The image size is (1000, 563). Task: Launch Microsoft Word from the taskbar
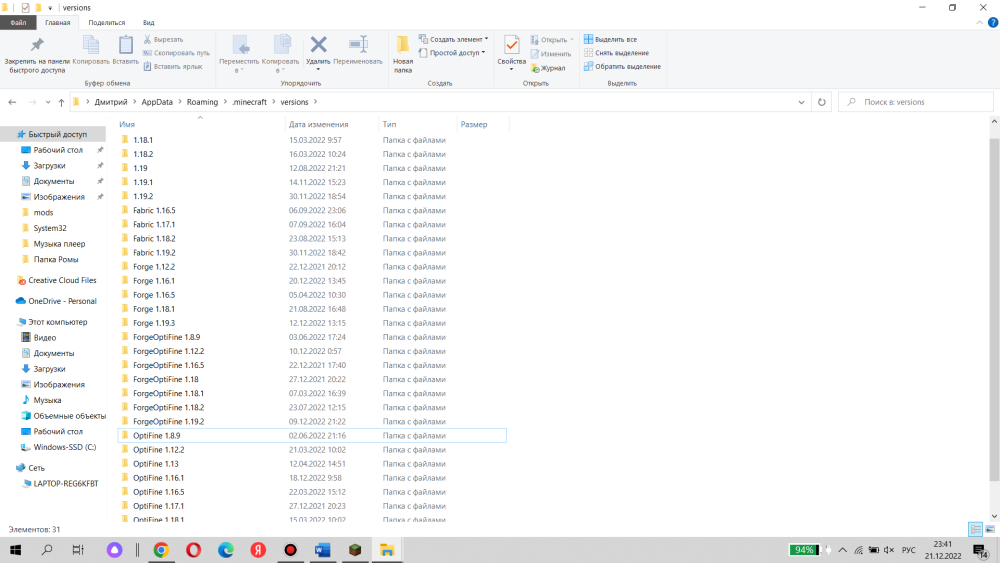[323, 550]
